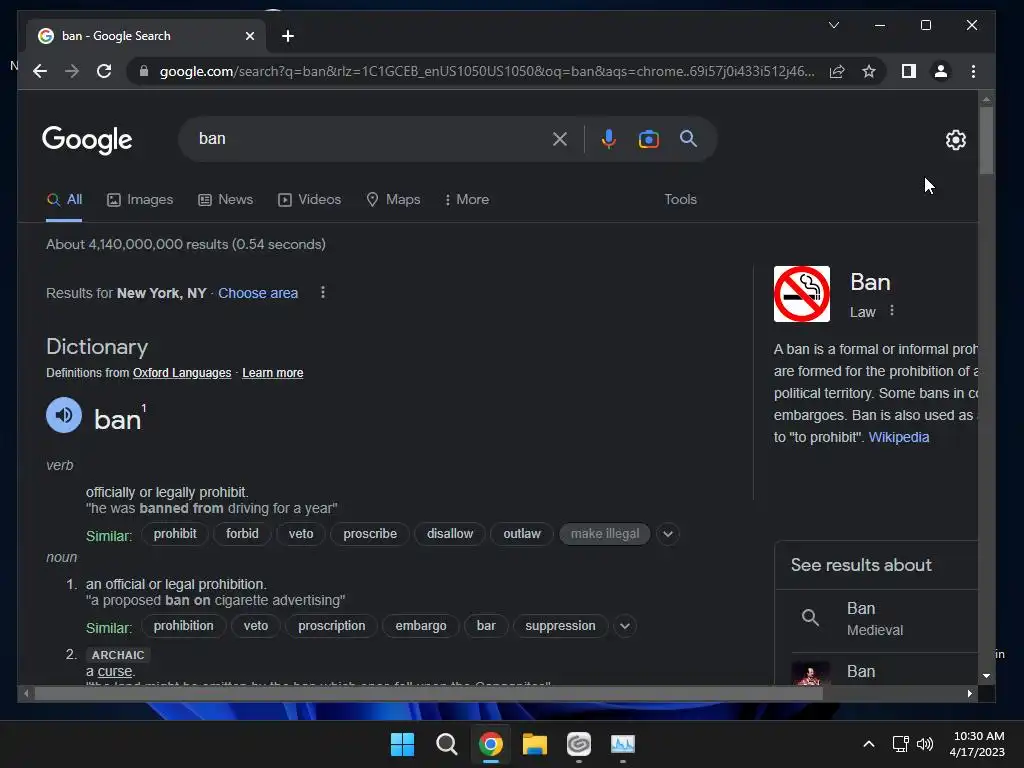Screen dimensions: 1024x768
Task: Click the Choose area link
Action: pos(258,293)
